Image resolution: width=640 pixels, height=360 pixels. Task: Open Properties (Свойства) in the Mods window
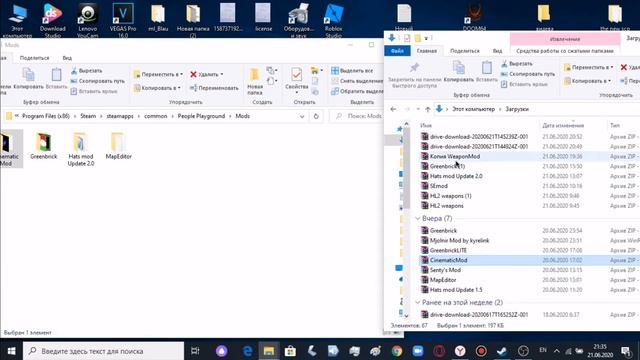(x=297, y=80)
